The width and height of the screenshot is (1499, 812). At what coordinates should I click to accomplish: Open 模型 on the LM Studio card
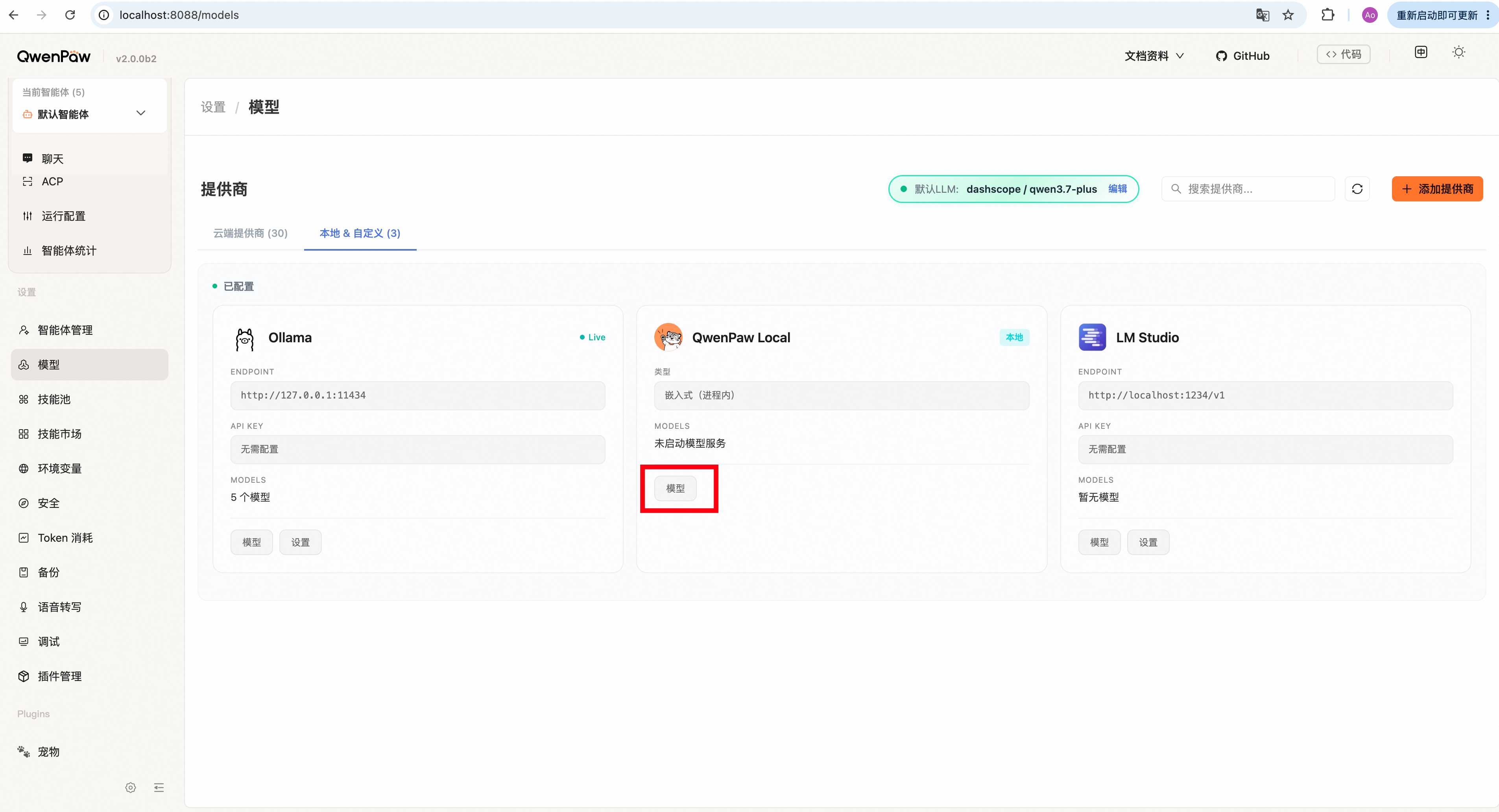pyautogui.click(x=1099, y=543)
